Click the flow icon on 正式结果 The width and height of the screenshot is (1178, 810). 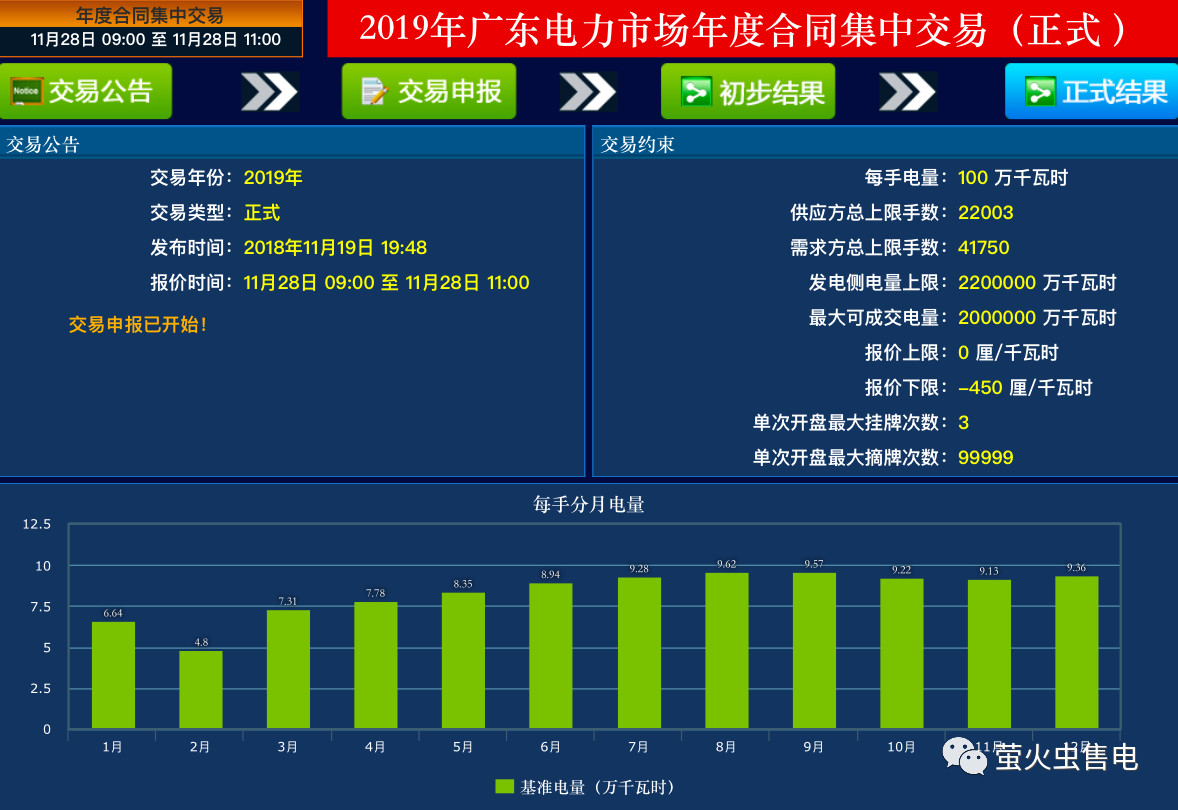pyautogui.click(x=1040, y=92)
